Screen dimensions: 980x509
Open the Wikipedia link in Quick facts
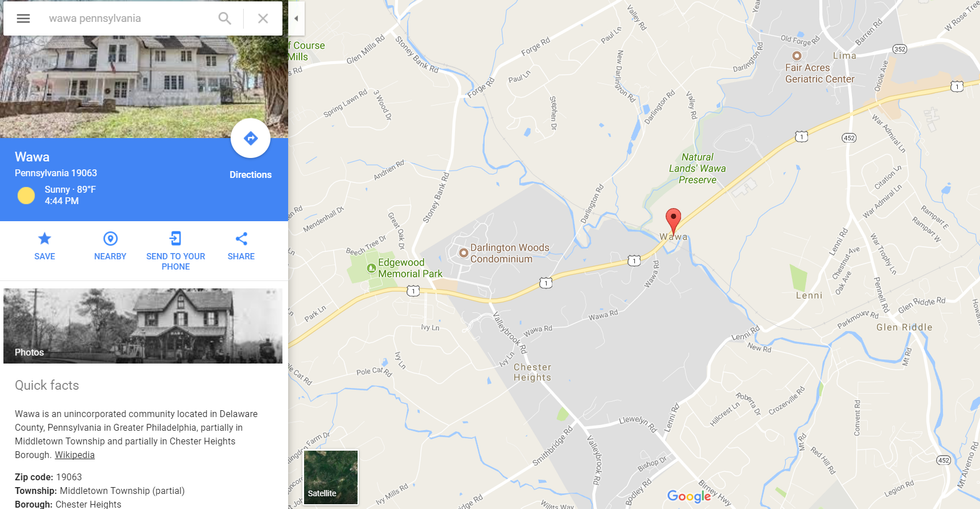point(74,455)
